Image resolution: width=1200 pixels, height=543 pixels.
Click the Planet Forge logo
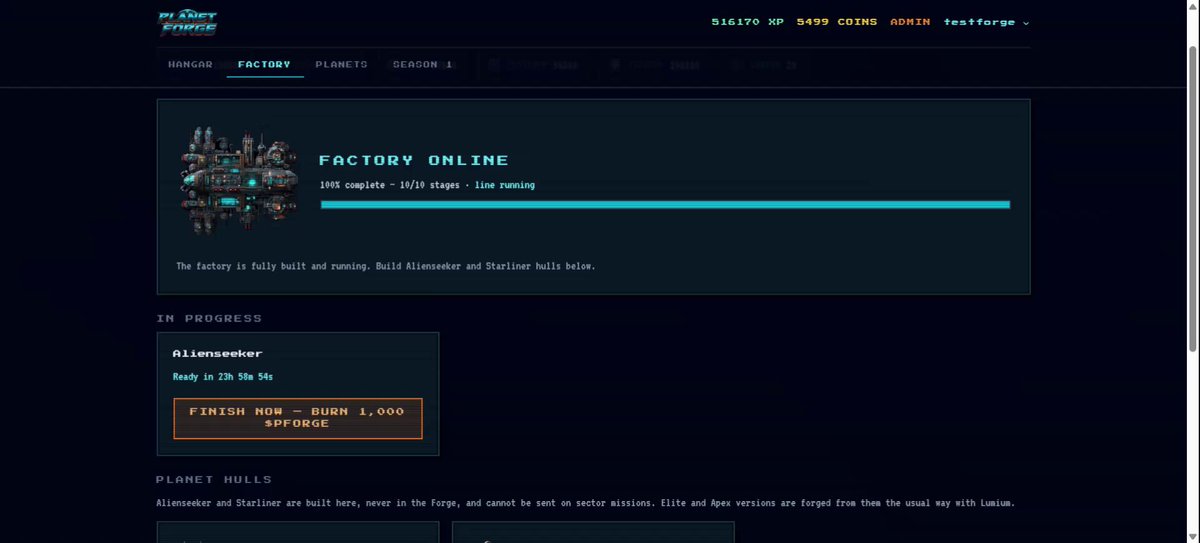tap(187, 22)
